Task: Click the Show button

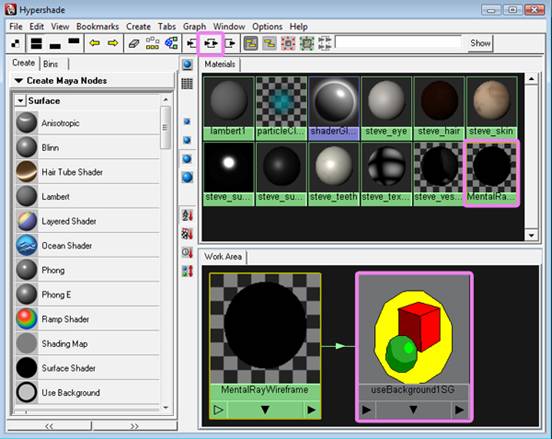Action: point(480,43)
